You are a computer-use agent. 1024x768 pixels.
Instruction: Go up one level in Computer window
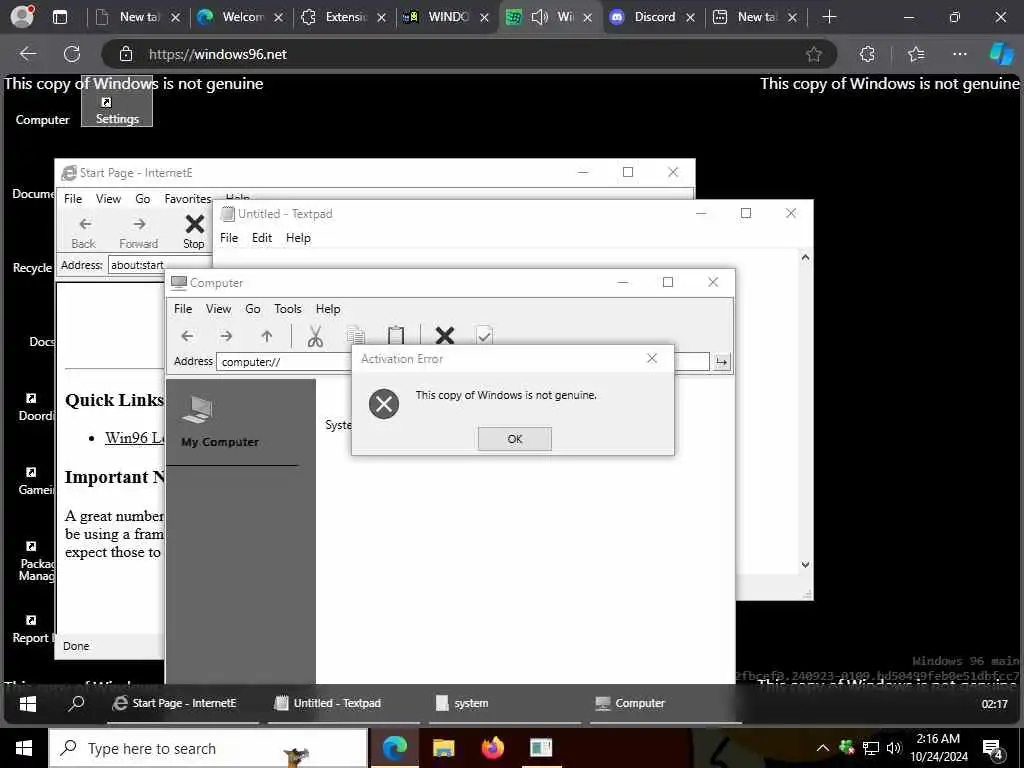(x=266, y=336)
